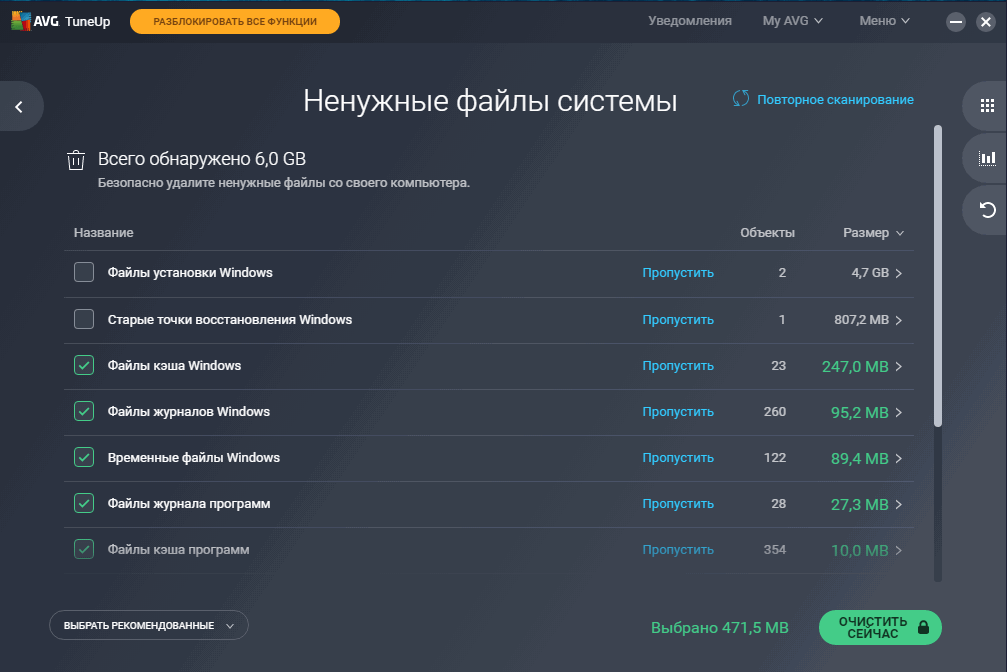The image size is (1007, 672).
Task: Expand details arrow for 95,2 MB row
Action: [898, 412]
